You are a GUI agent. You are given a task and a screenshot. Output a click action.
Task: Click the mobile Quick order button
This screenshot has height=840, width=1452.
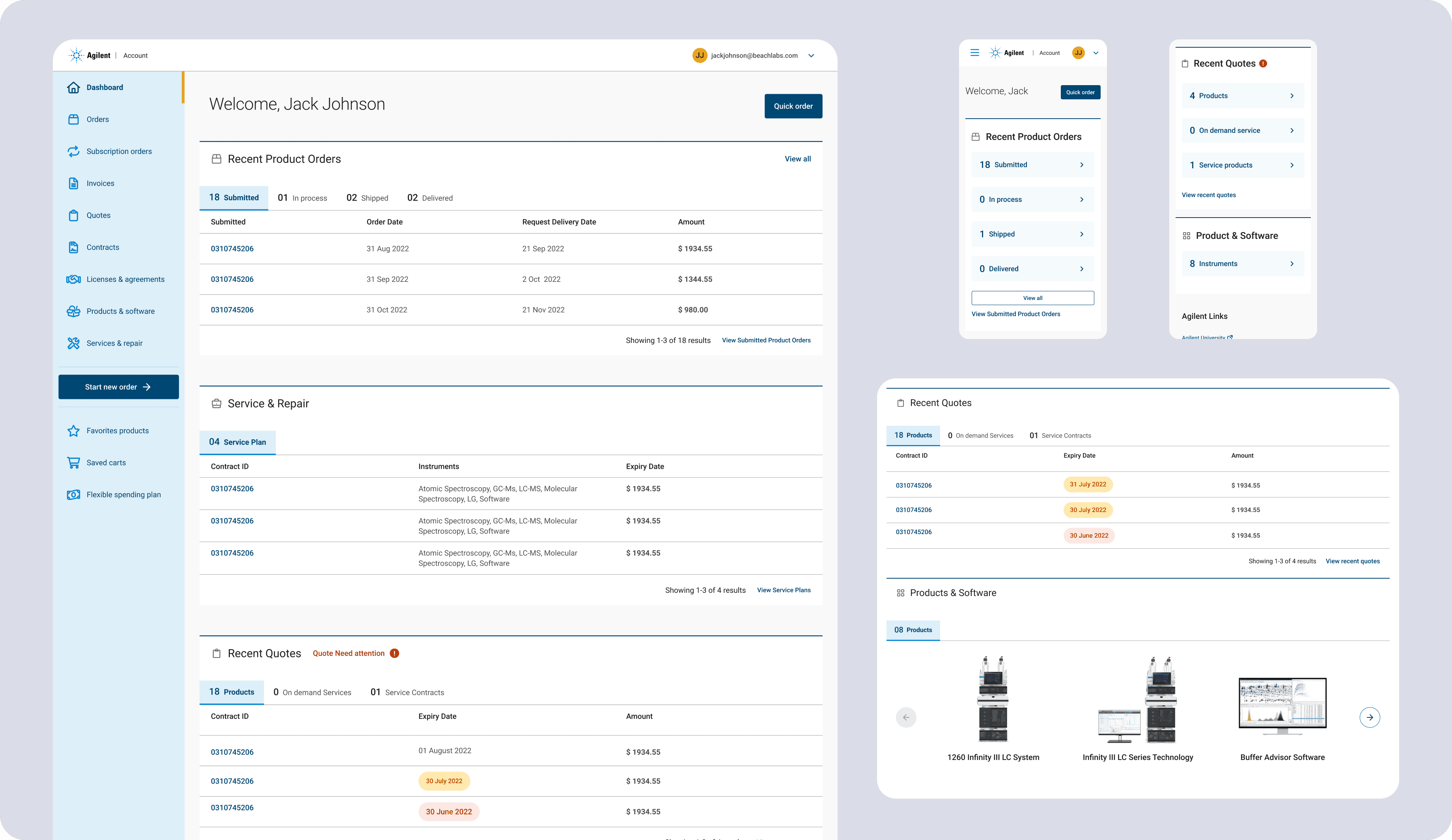click(x=1080, y=92)
